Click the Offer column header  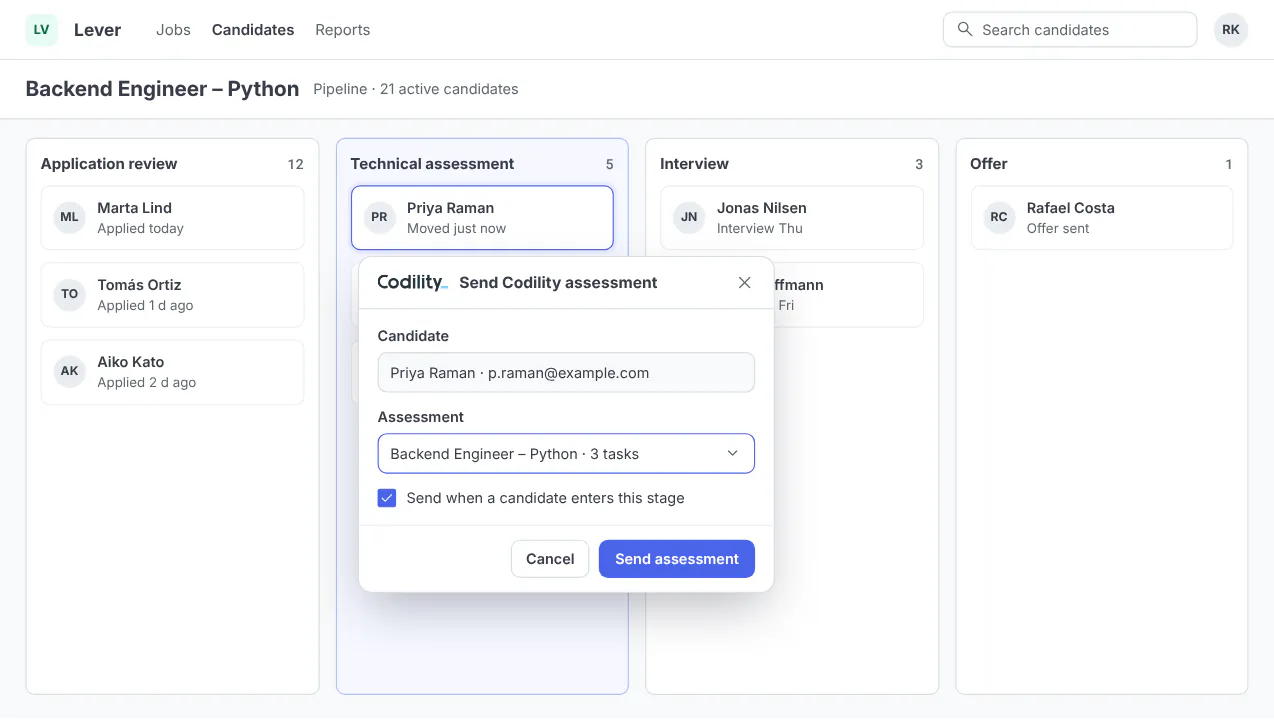coord(989,164)
